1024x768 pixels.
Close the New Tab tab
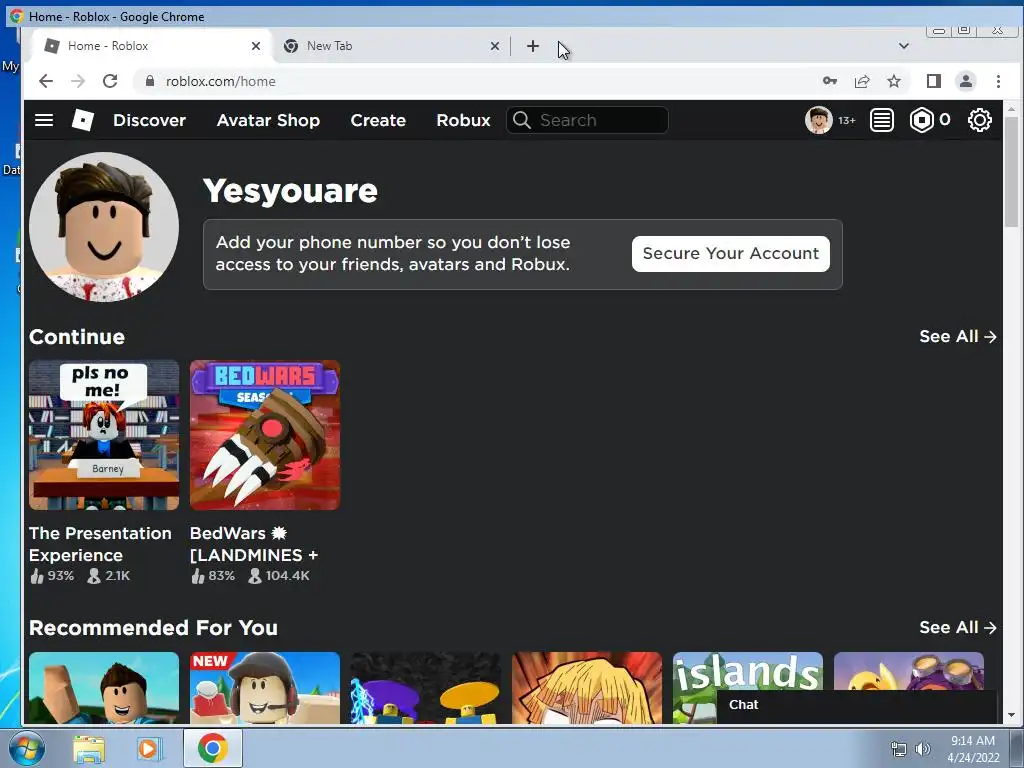click(x=495, y=46)
